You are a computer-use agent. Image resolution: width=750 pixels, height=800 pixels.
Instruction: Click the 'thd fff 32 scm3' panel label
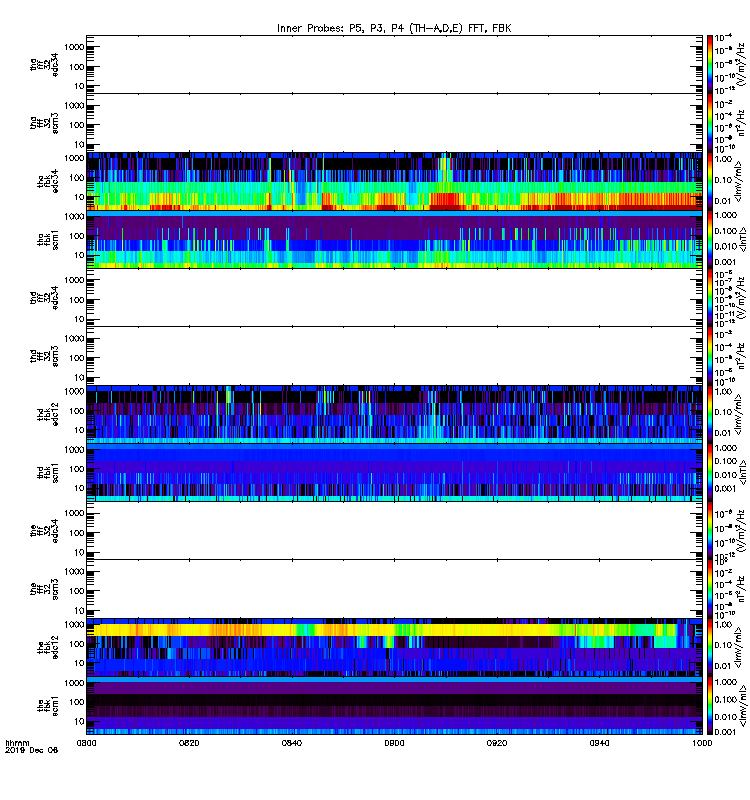pos(44,356)
